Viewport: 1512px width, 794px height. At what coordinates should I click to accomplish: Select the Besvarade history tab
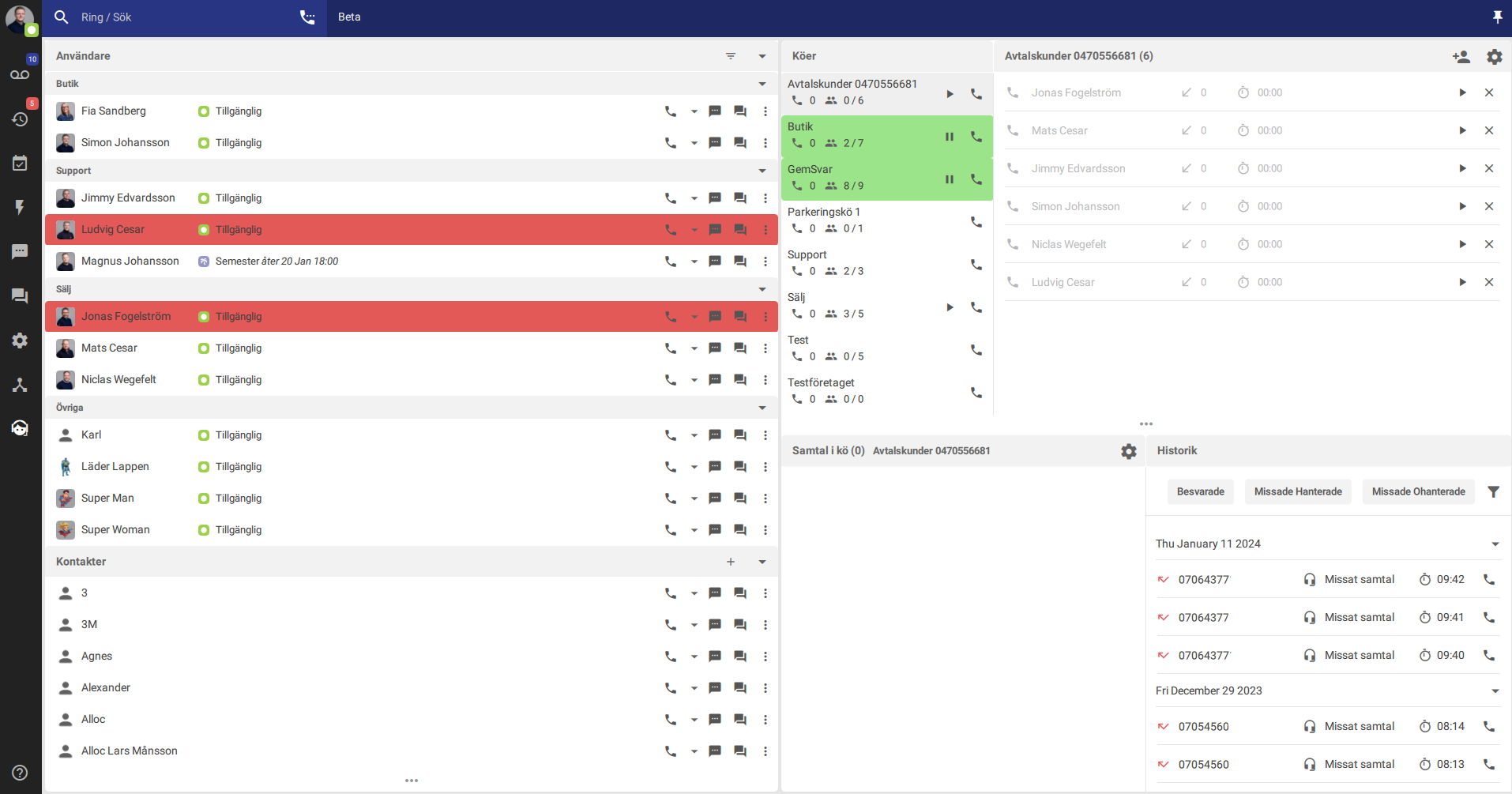pos(1201,491)
